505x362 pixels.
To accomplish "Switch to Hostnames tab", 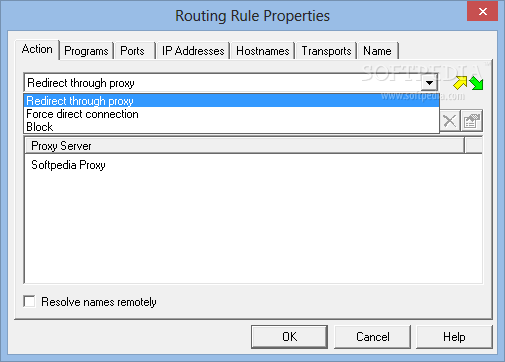I will tap(263, 51).
